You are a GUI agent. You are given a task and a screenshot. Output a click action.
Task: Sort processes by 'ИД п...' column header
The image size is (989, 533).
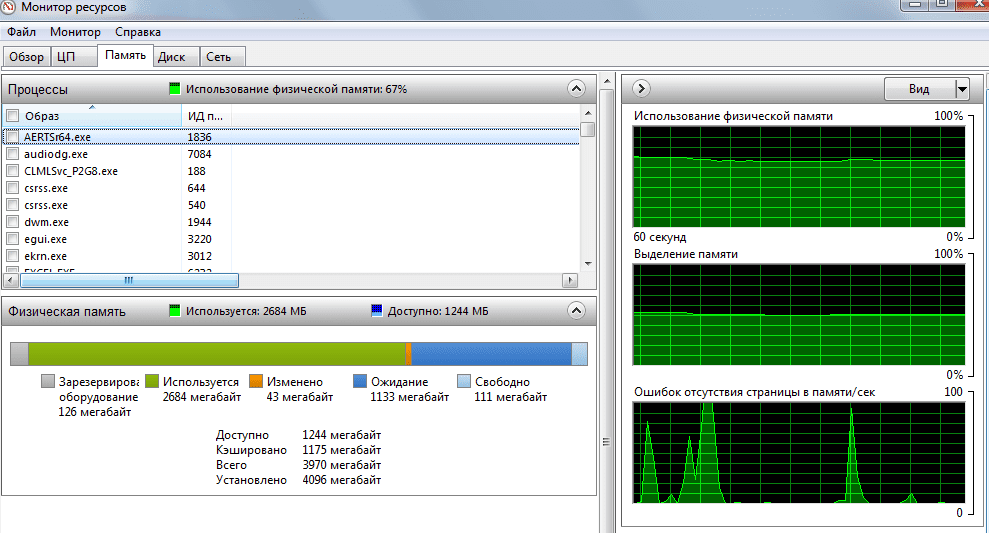[204, 116]
